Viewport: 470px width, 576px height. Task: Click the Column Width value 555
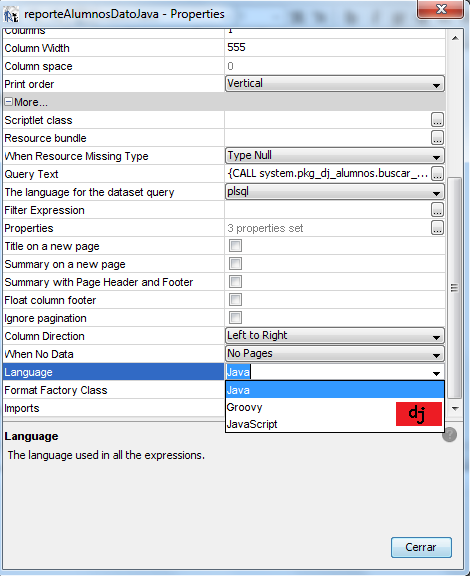tap(236, 47)
